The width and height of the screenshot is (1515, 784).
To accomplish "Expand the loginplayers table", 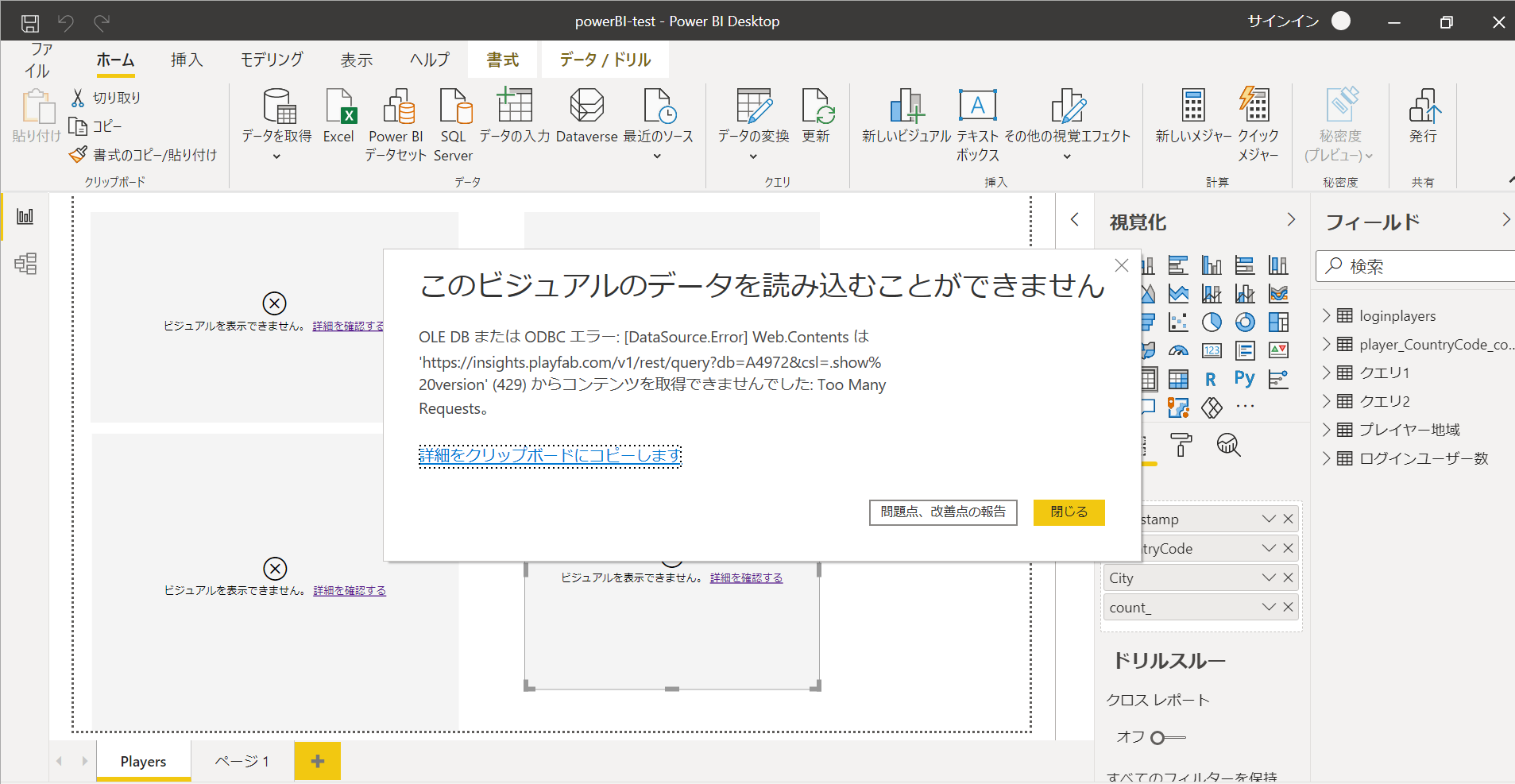I will pyautogui.click(x=1328, y=315).
